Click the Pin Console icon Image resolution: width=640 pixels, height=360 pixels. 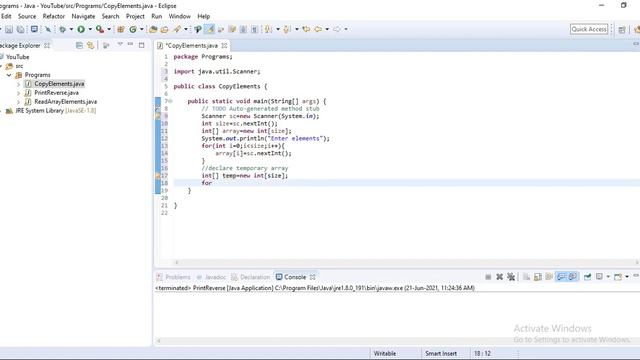(588, 277)
